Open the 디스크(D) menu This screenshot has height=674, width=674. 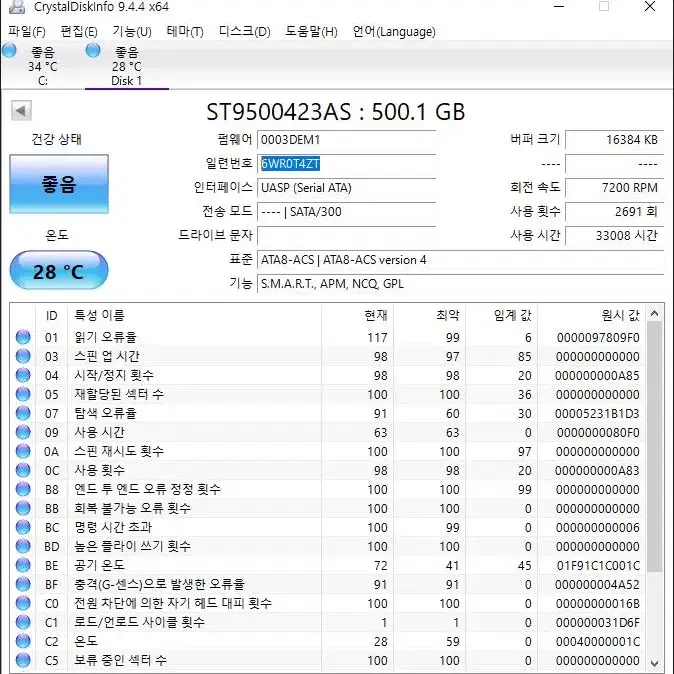click(x=245, y=31)
